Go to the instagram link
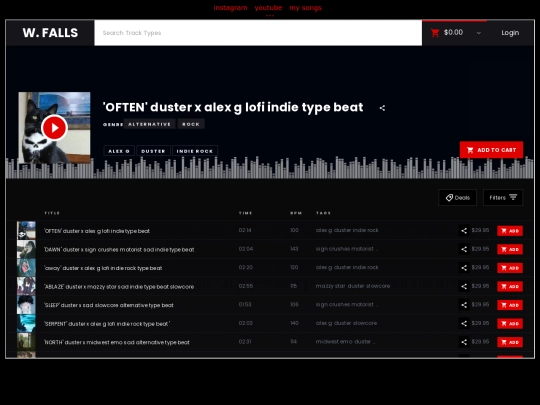The image size is (540, 405). coord(230,8)
